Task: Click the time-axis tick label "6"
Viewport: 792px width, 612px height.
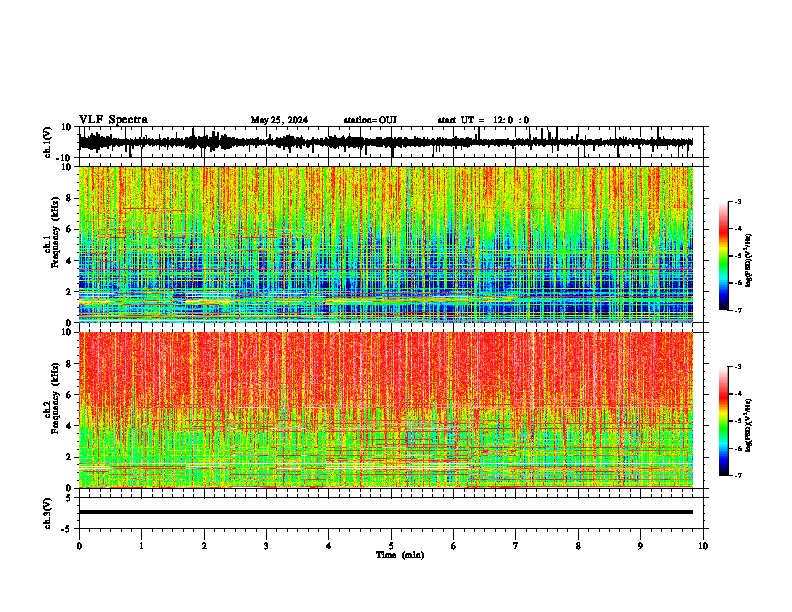Action: tap(454, 546)
